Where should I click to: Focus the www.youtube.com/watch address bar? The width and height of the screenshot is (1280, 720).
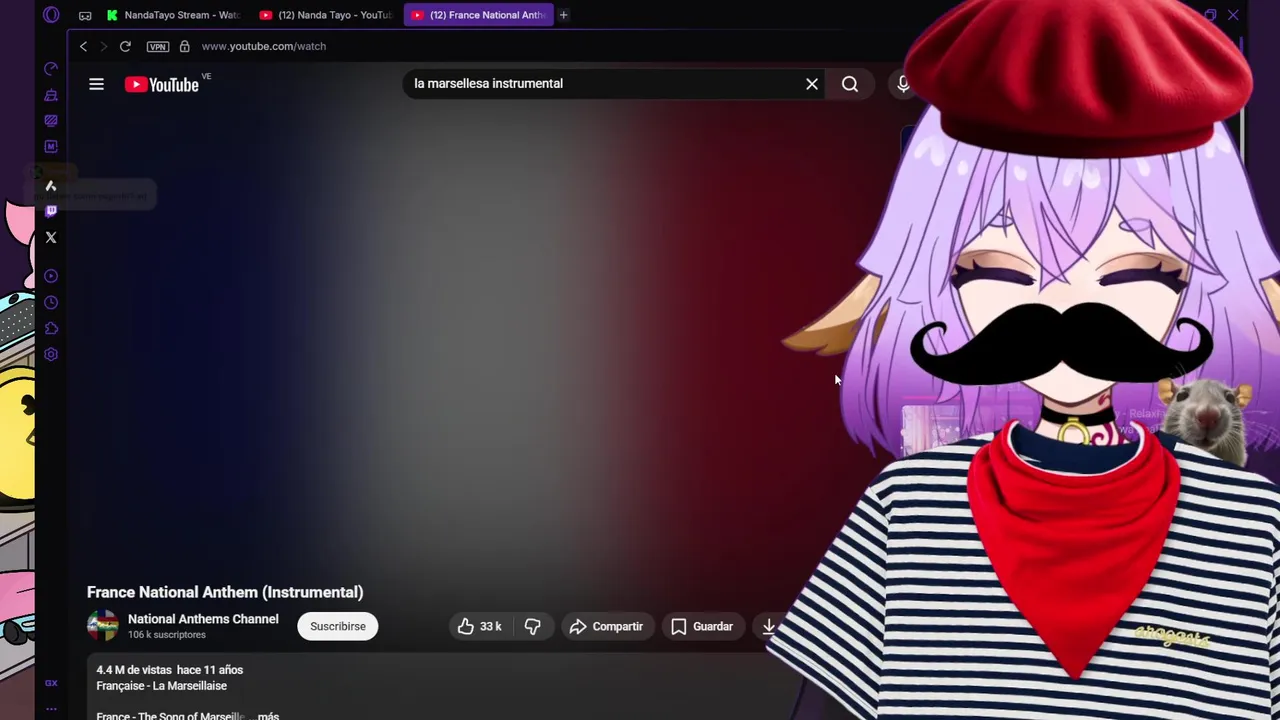click(x=264, y=46)
